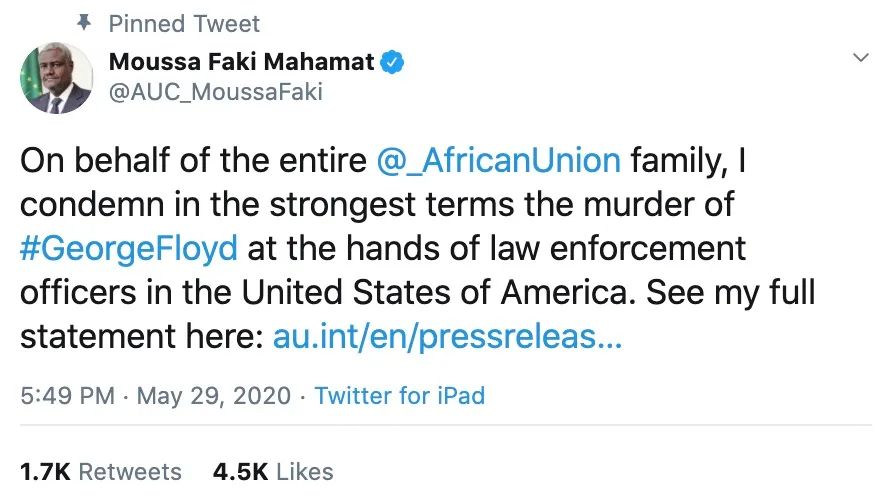Follow the au.int press release link
The width and height of the screenshot is (884, 504).
coord(447,337)
